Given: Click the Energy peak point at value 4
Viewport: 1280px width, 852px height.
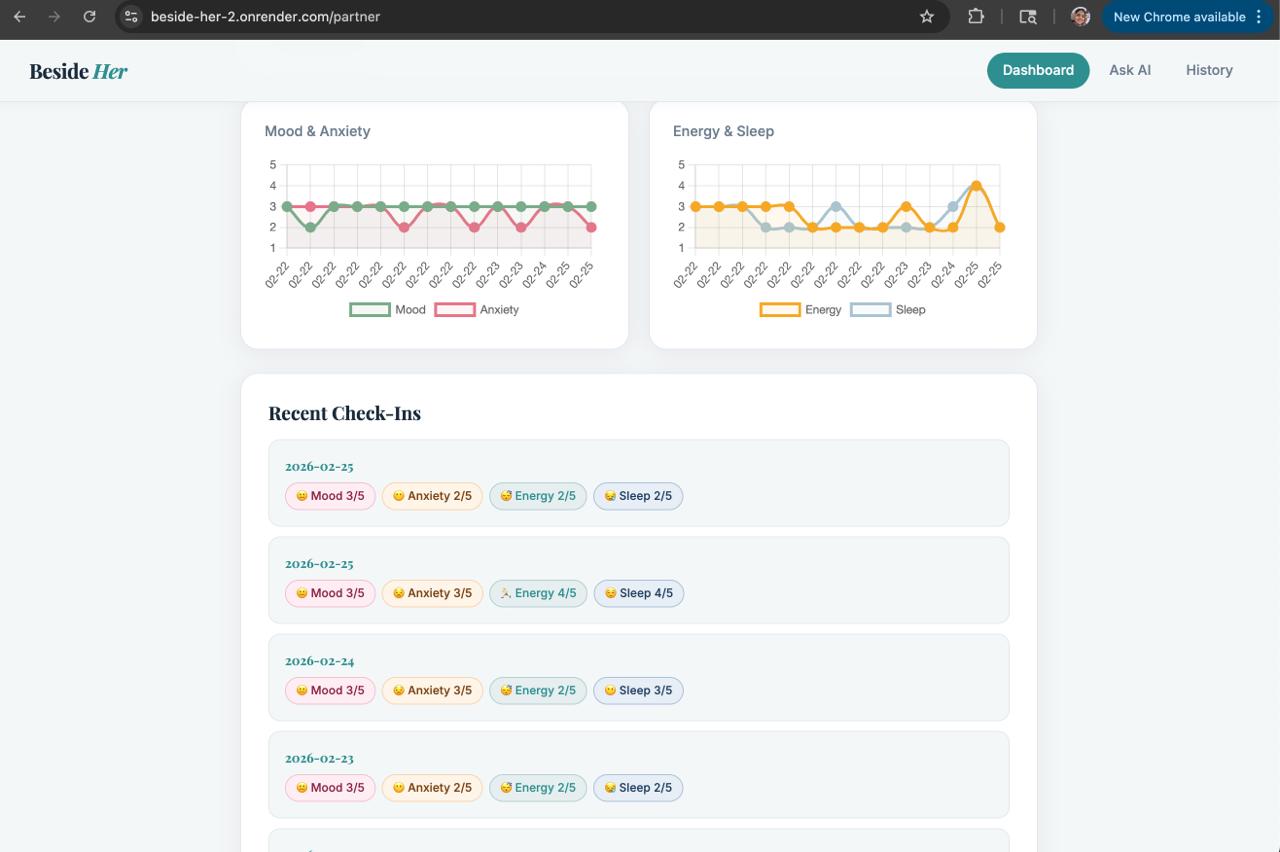Looking at the screenshot, I should [976, 186].
